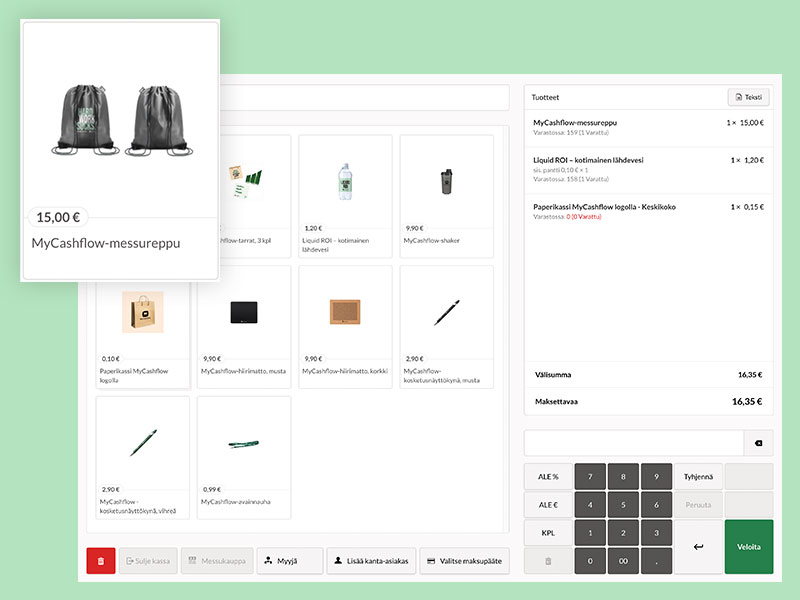Click the 15,00 € price tag
This screenshot has width=800, height=600.
pyautogui.click(x=58, y=217)
